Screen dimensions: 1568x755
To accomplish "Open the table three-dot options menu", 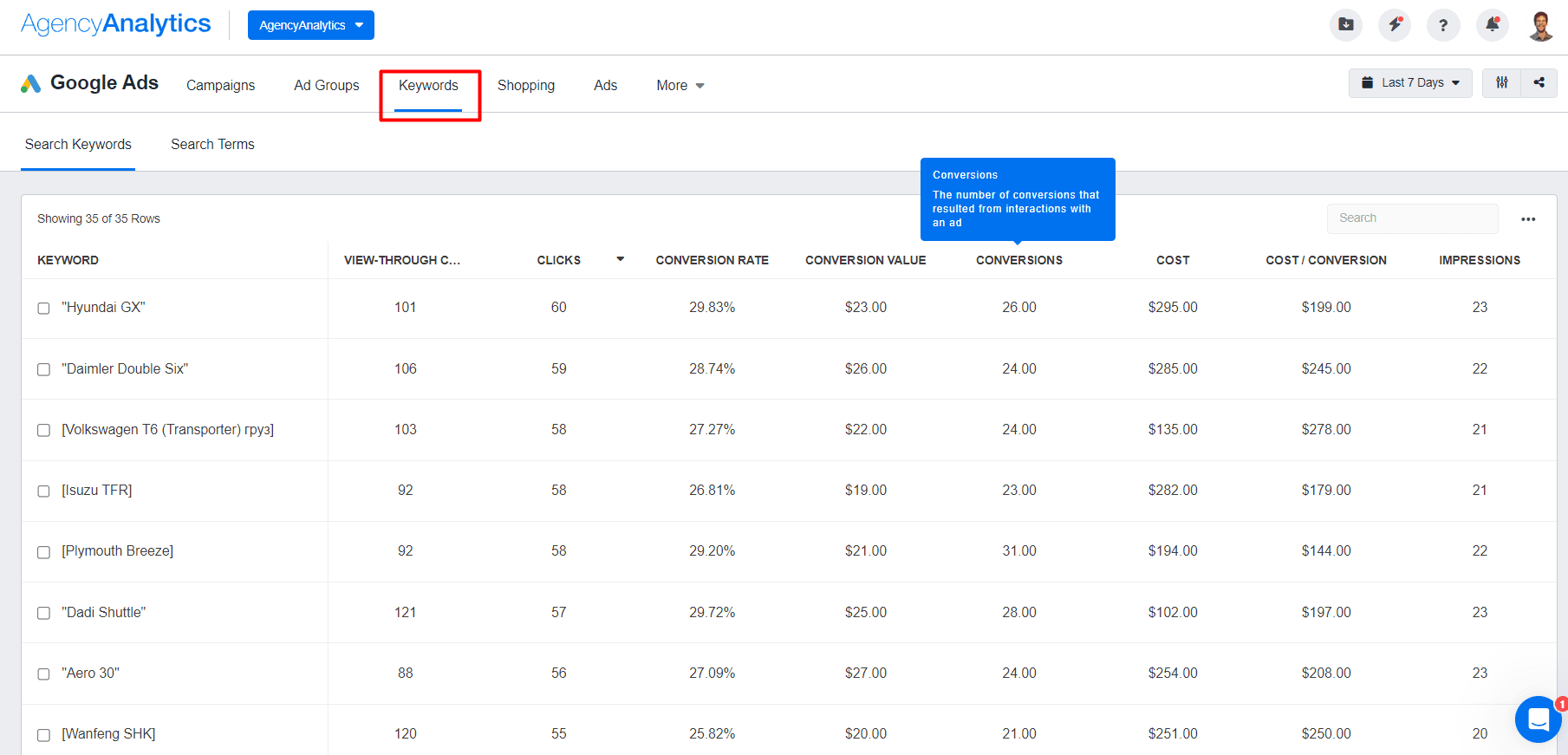I will [x=1528, y=219].
